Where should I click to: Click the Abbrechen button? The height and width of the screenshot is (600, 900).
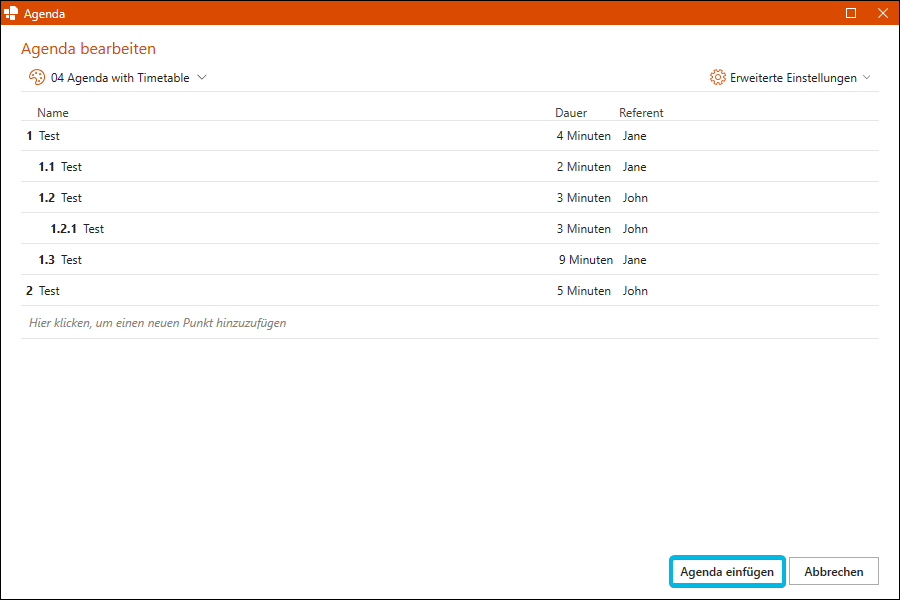[833, 571]
